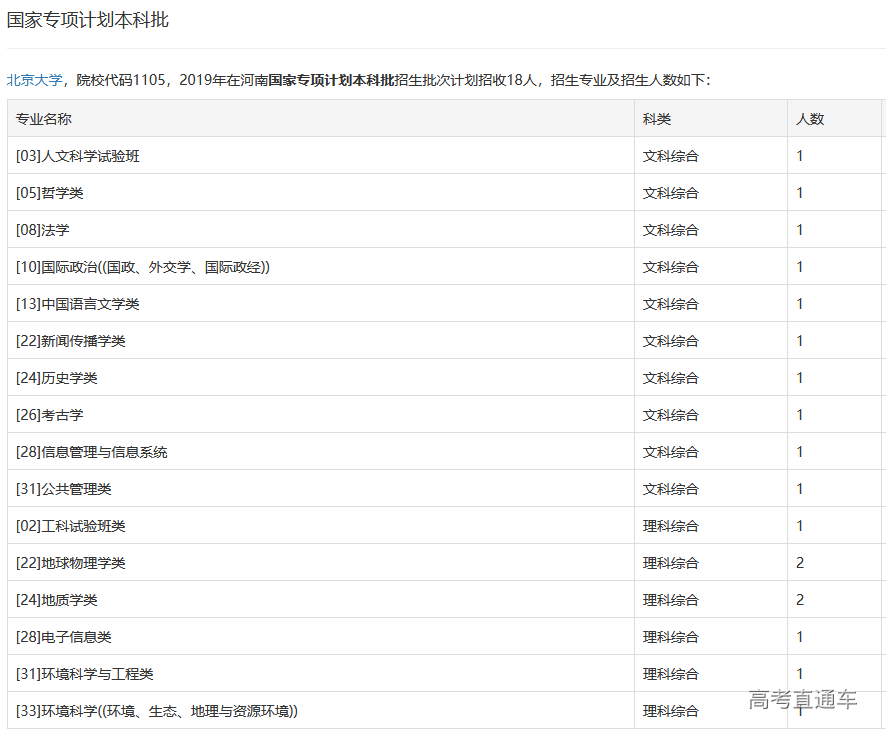Click the 人数 column header
886x739 pixels.
pyautogui.click(x=810, y=119)
